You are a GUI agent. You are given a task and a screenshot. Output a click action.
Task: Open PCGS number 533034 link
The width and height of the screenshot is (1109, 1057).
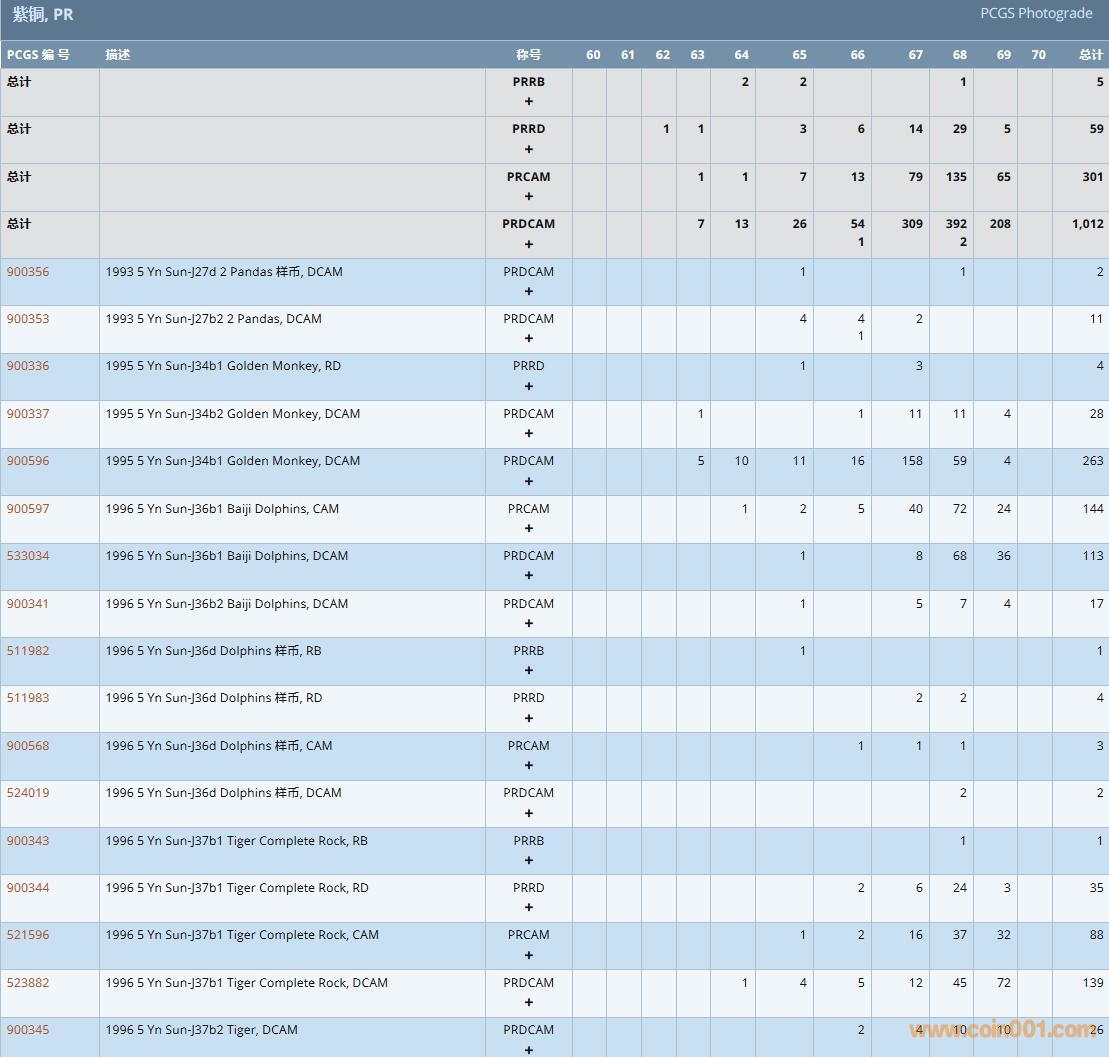click(28, 556)
